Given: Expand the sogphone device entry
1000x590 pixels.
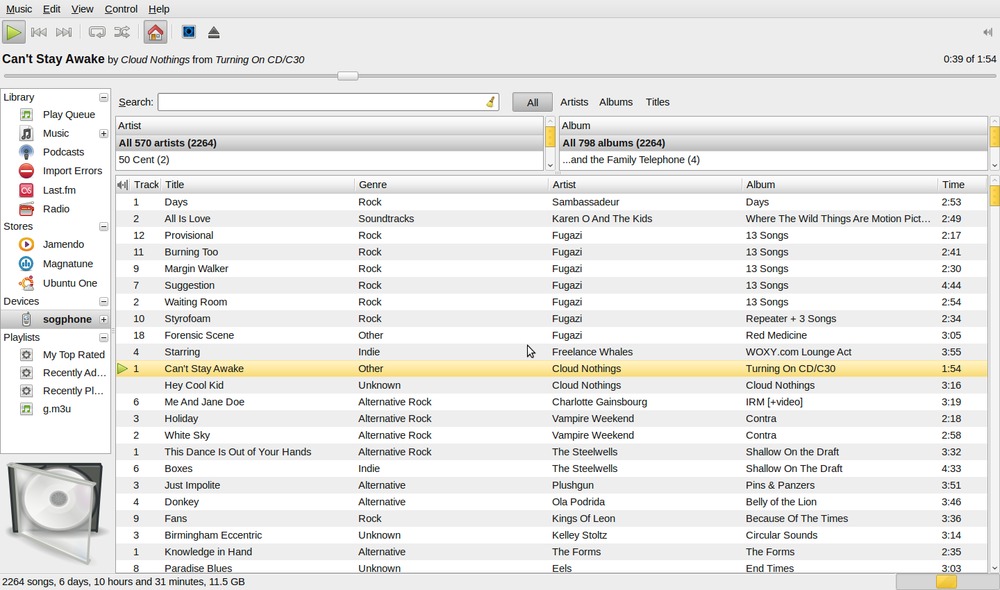Looking at the screenshot, I should [x=103, y=320].
